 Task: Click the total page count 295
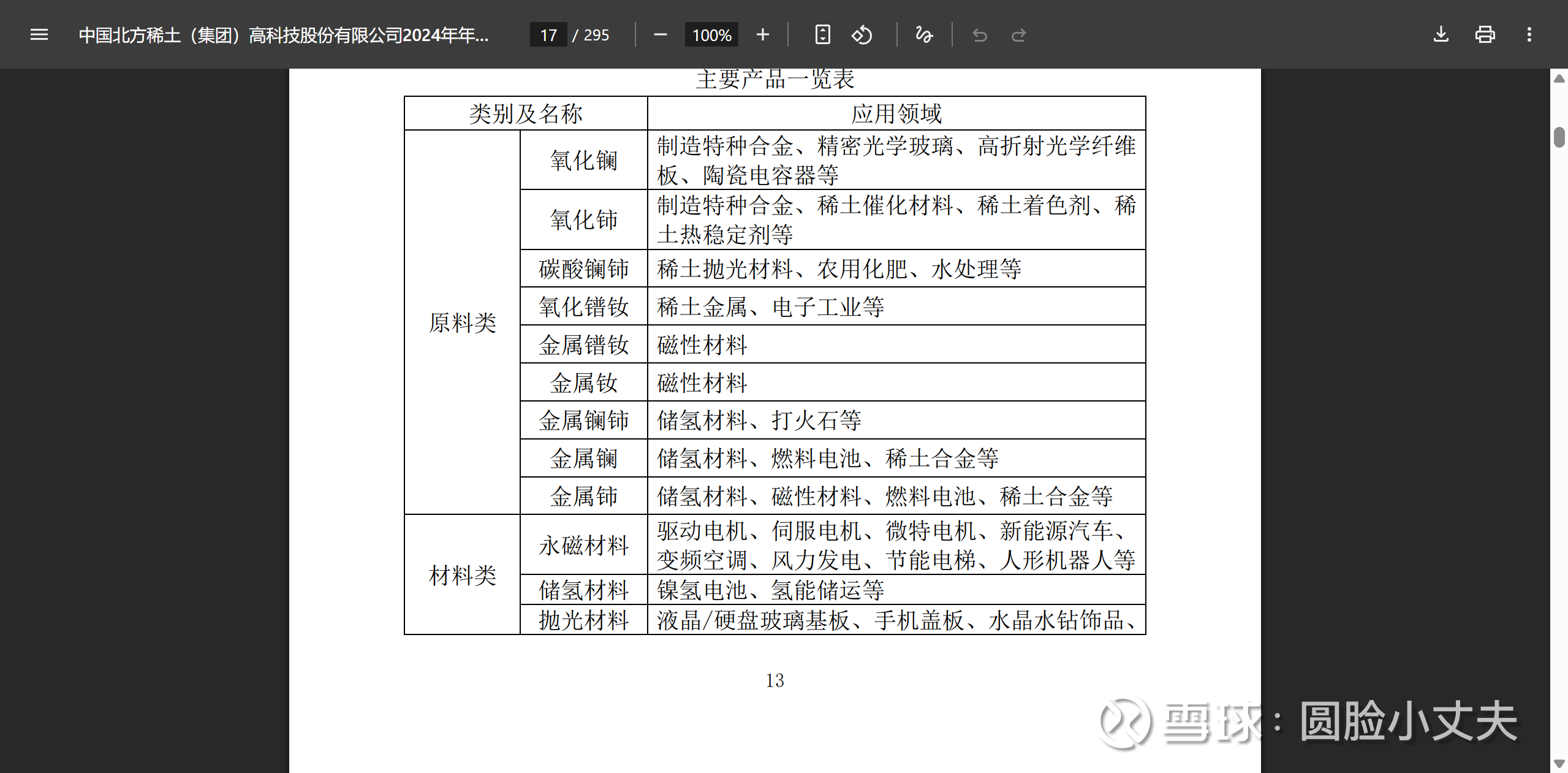596,35
